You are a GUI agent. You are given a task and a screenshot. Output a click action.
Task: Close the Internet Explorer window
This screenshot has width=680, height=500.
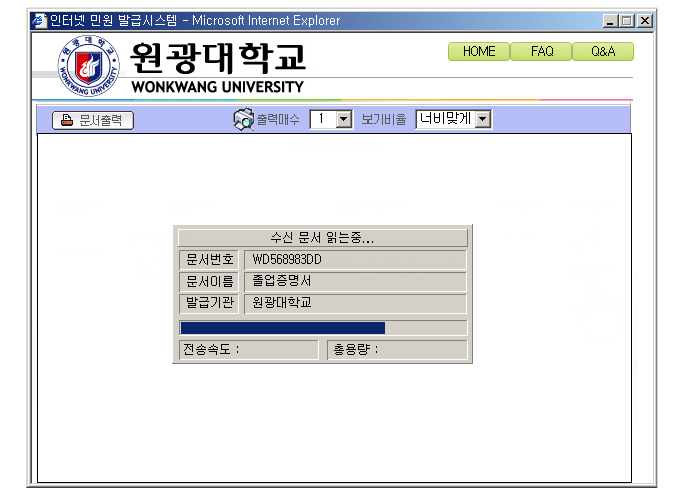click(x=645, y=21)
